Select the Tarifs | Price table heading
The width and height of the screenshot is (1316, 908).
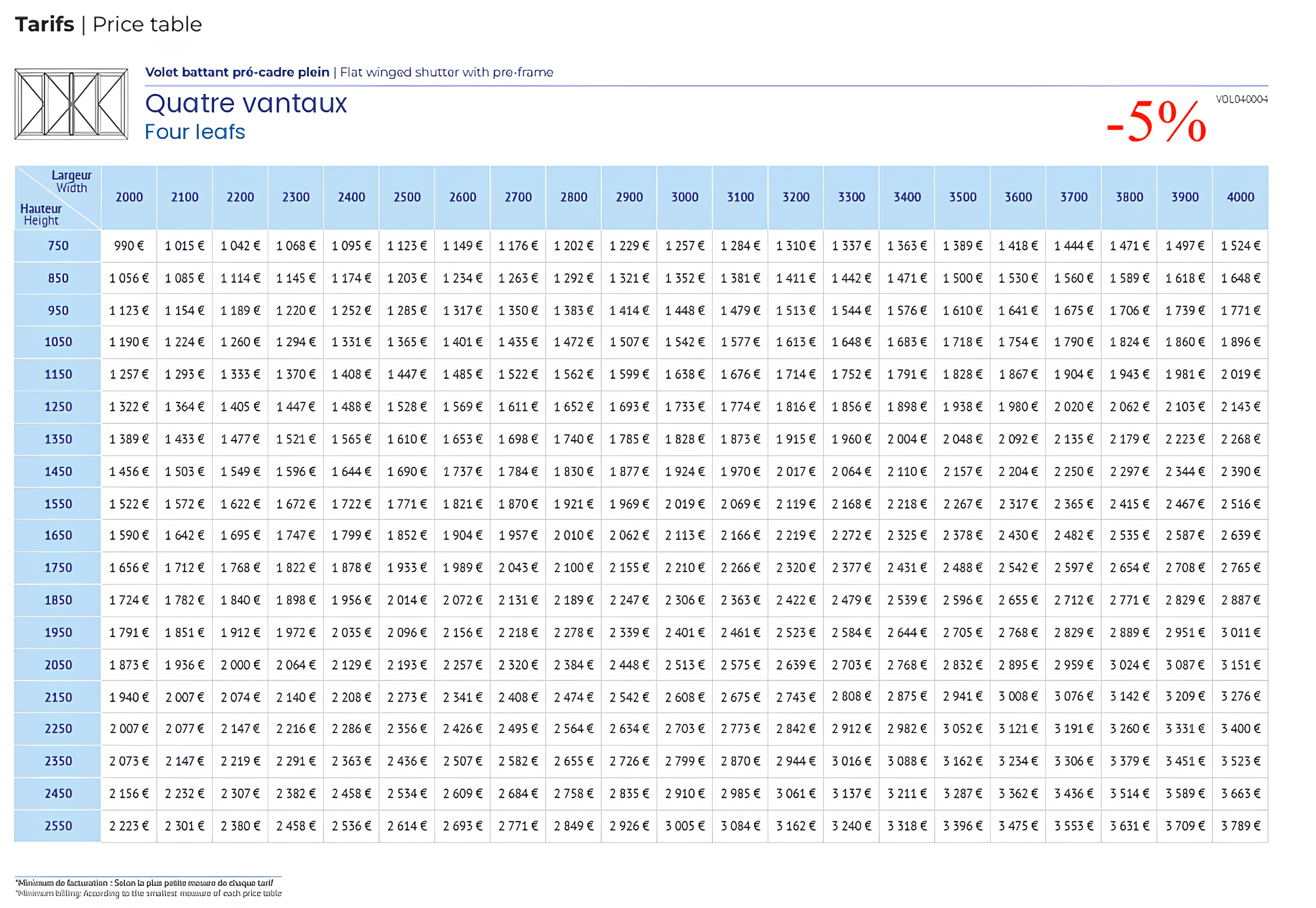pyautogui.click(x=108, y=24)
